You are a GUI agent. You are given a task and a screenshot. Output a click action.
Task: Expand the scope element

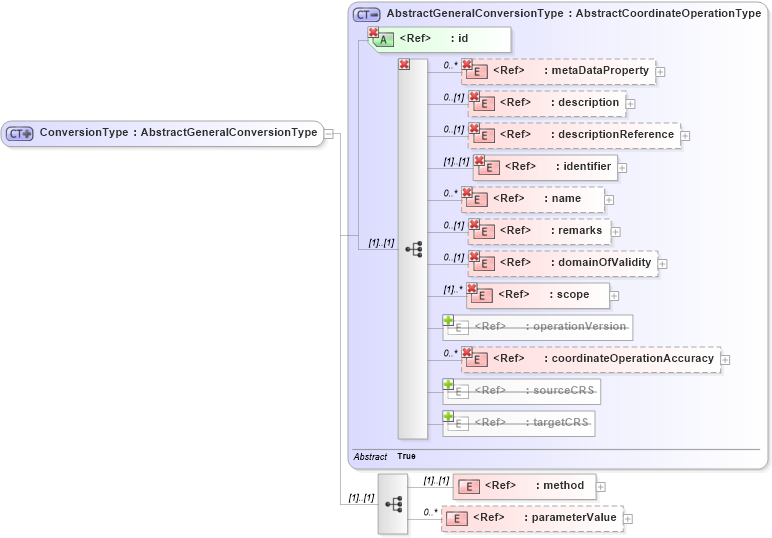coord(614,296)
